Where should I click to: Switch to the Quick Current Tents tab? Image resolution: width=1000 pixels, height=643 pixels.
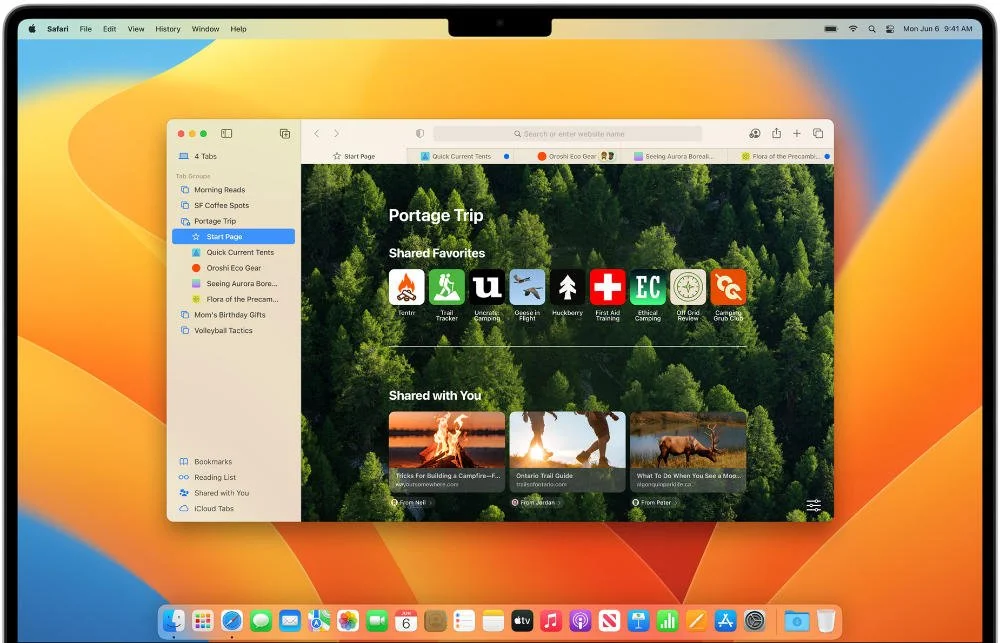pos(461,156)
